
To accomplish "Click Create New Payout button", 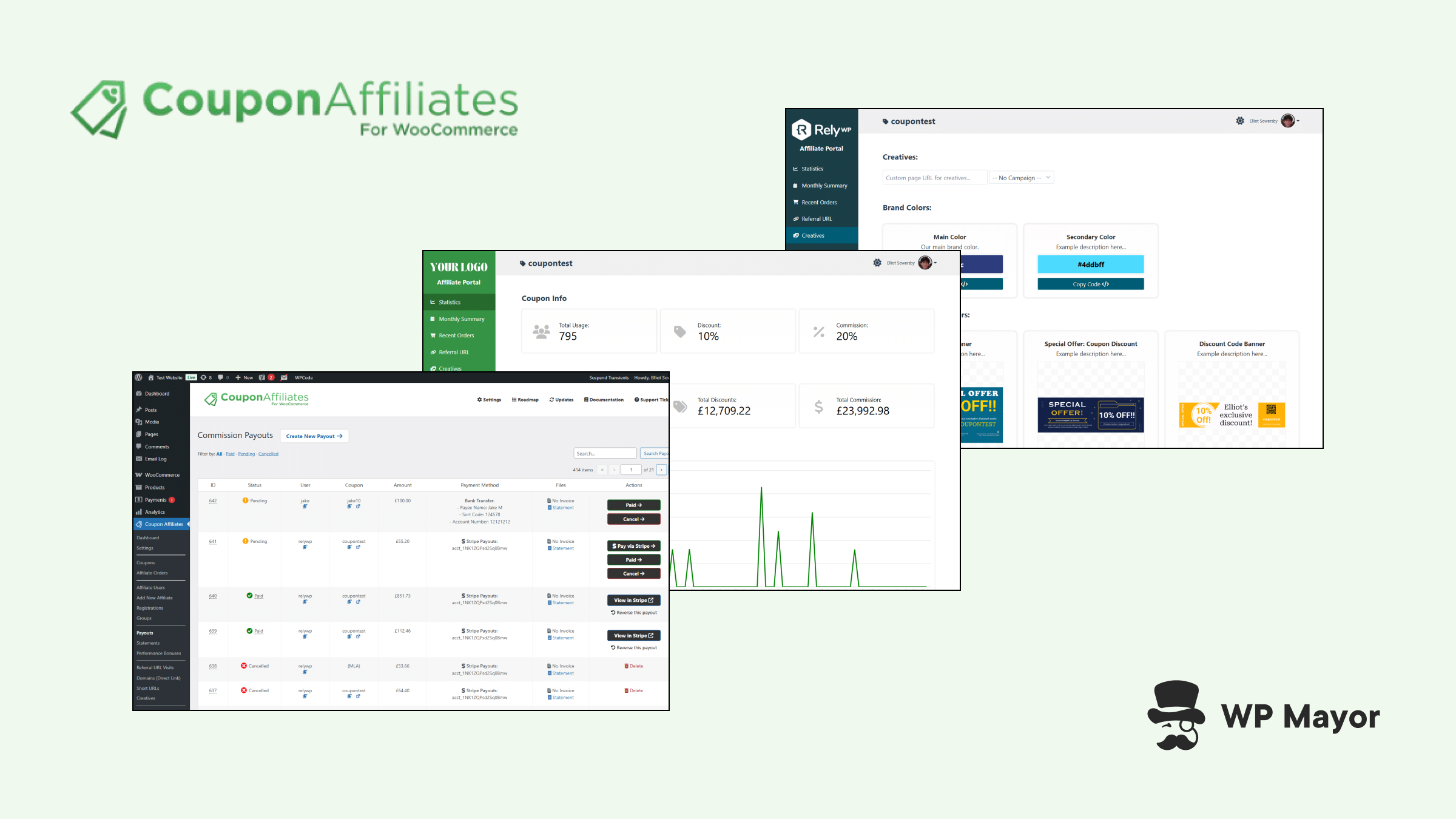I will pyautogui.click(x=314, y=436).
